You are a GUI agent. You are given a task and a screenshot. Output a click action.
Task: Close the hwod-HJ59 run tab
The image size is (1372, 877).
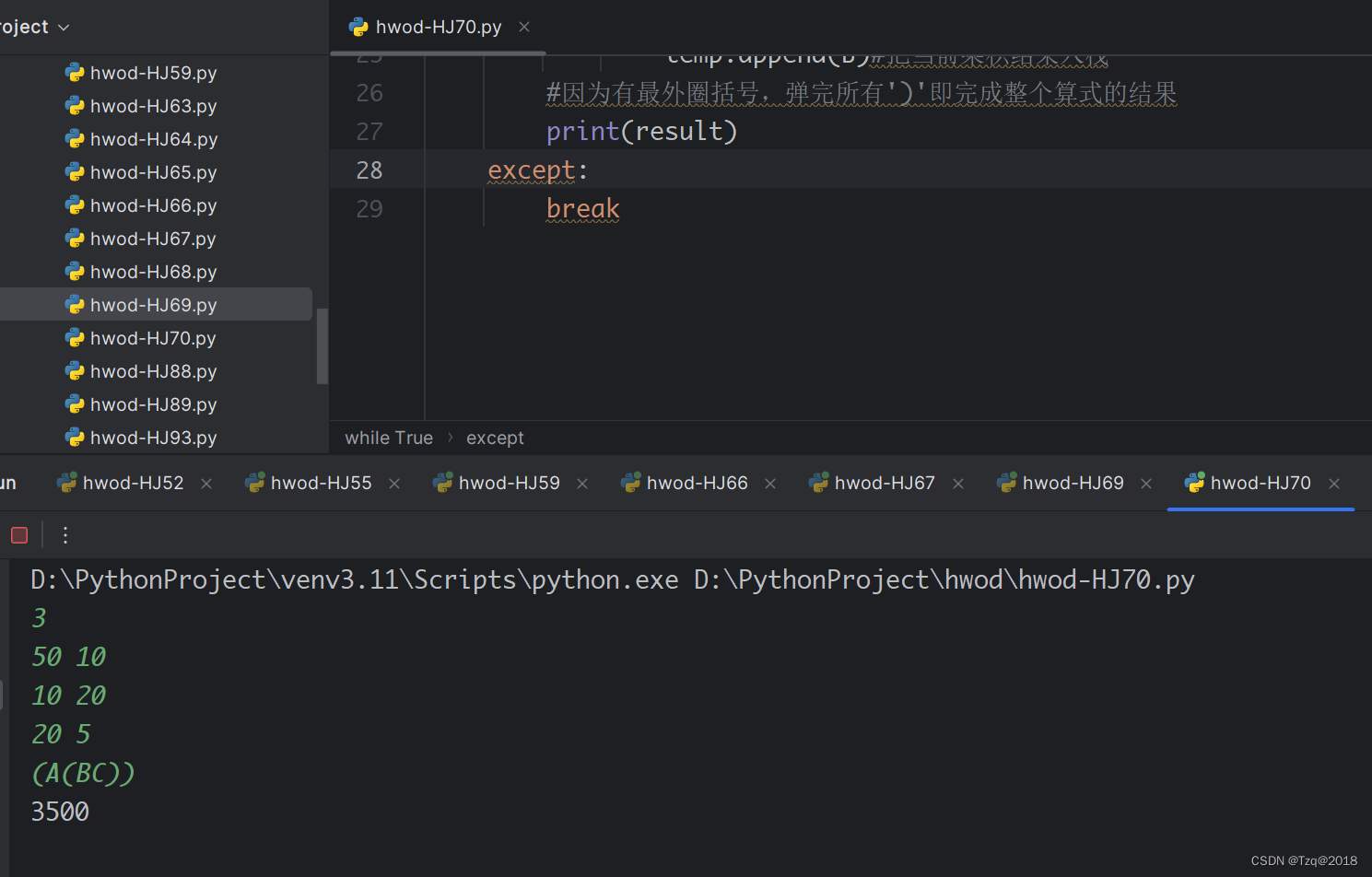pos(582,484)
